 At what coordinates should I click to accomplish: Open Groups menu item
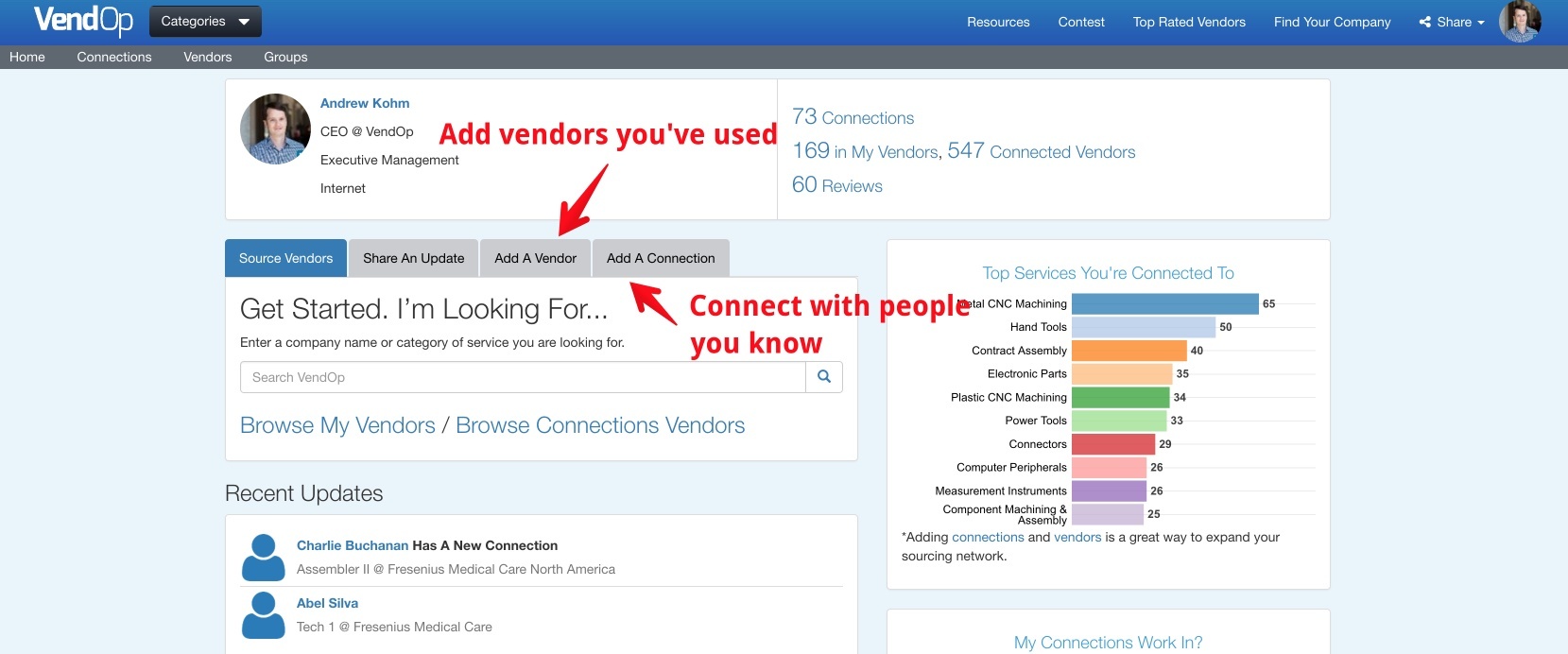click(x=285, y=57)
